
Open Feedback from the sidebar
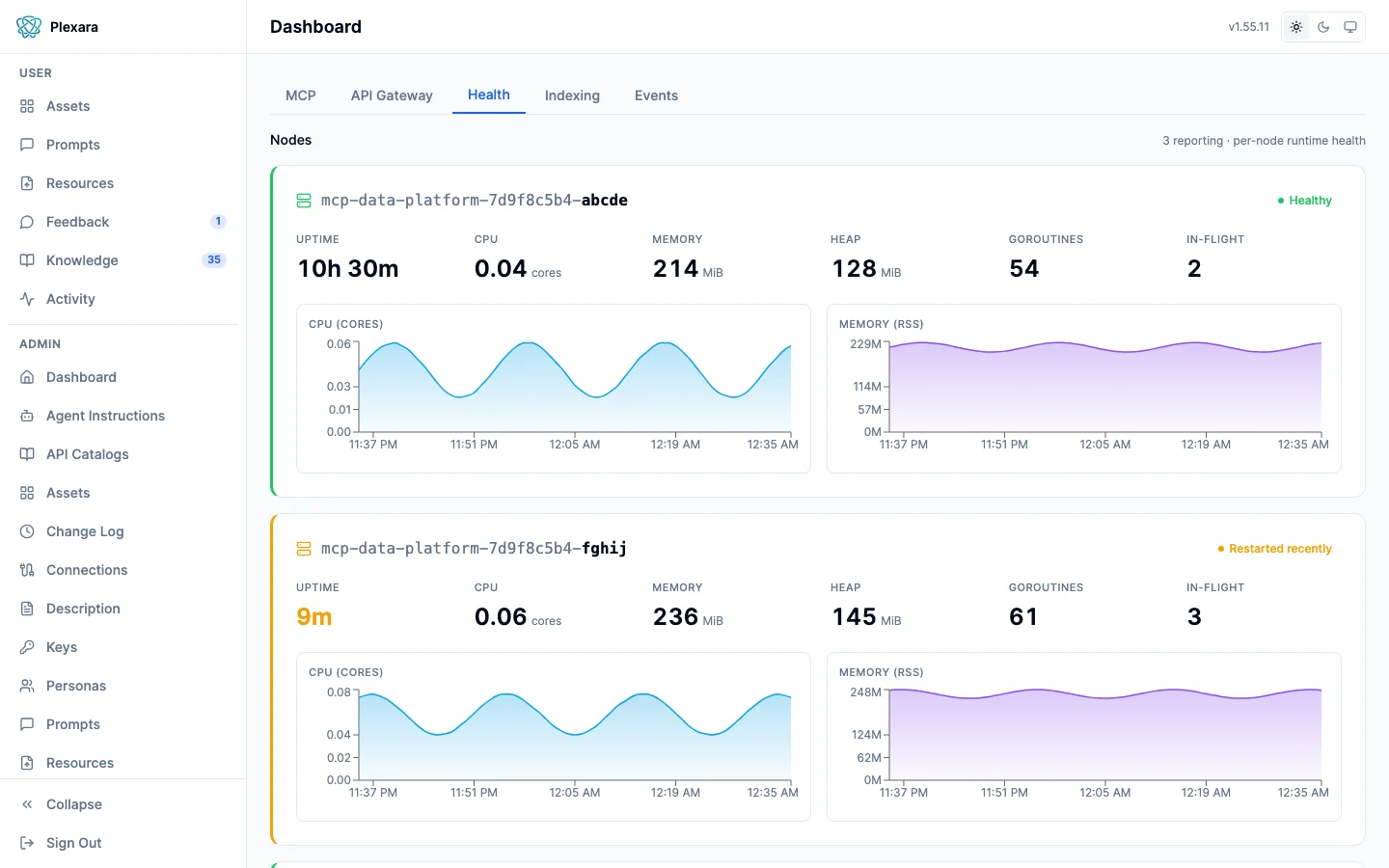[123, 222]
